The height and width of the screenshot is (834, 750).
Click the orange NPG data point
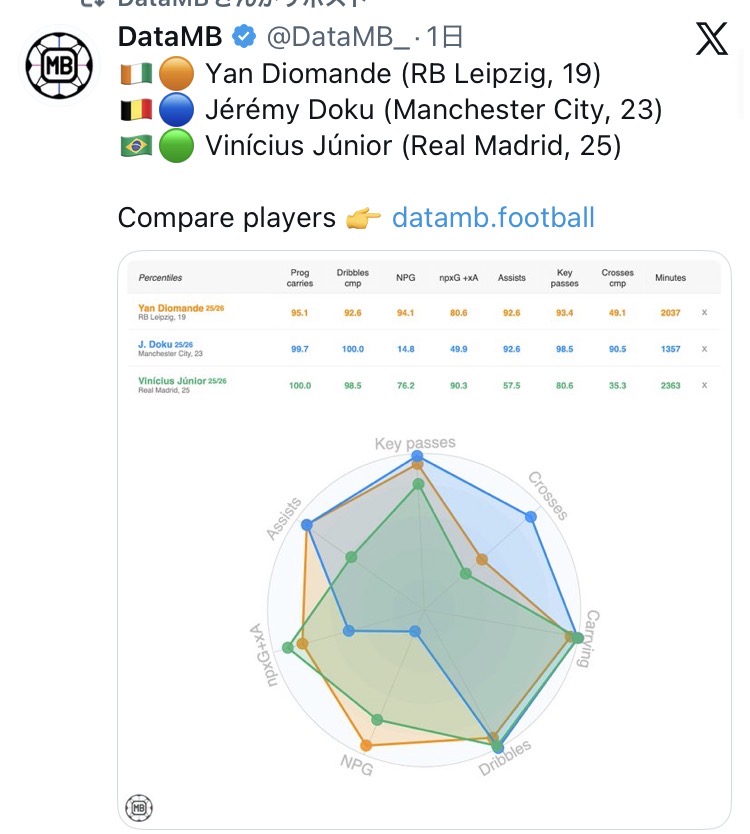[x=366, y=745]
